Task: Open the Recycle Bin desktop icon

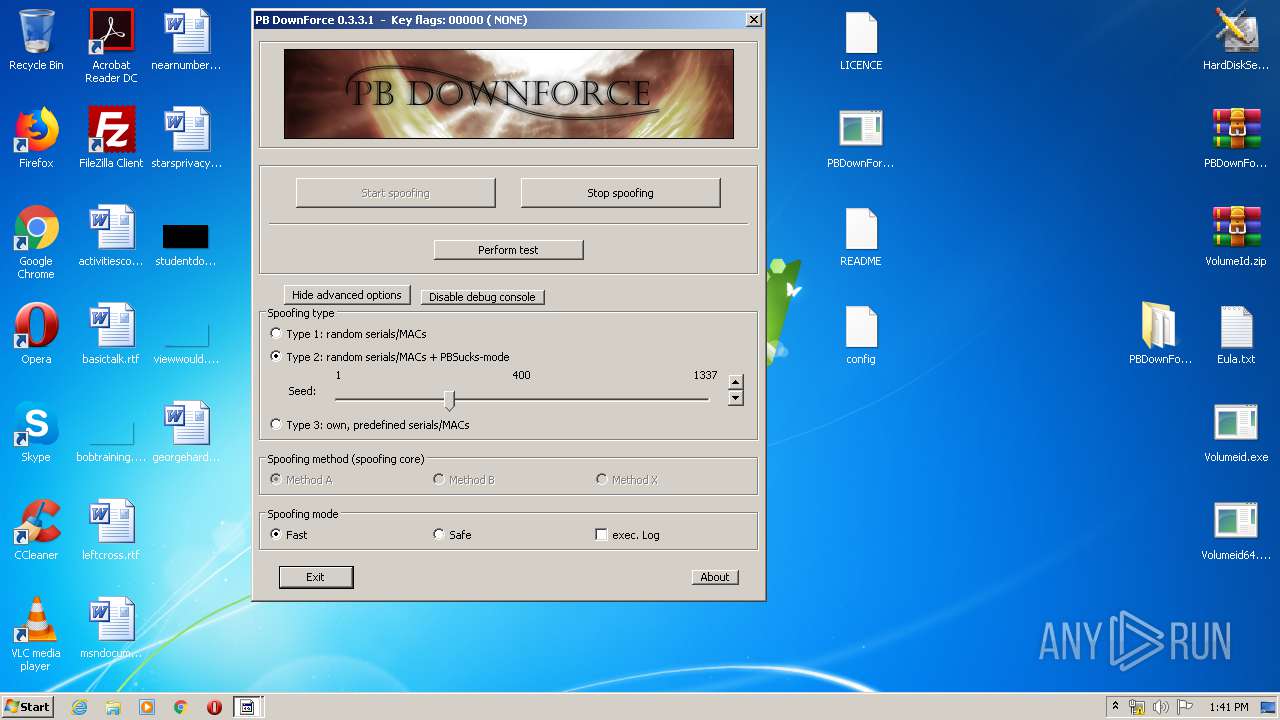Action: (x=36, y=40)
